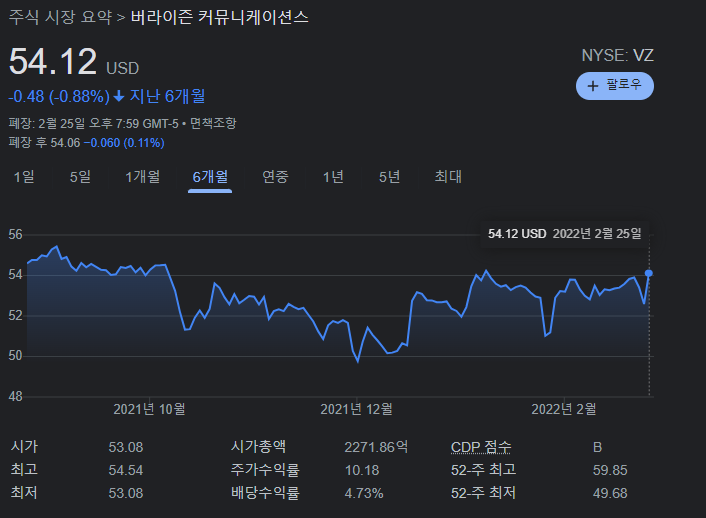Click the NYSE: VZ ticker text
This screenshot has width=706, height=518.
click(x=617, y=55)
